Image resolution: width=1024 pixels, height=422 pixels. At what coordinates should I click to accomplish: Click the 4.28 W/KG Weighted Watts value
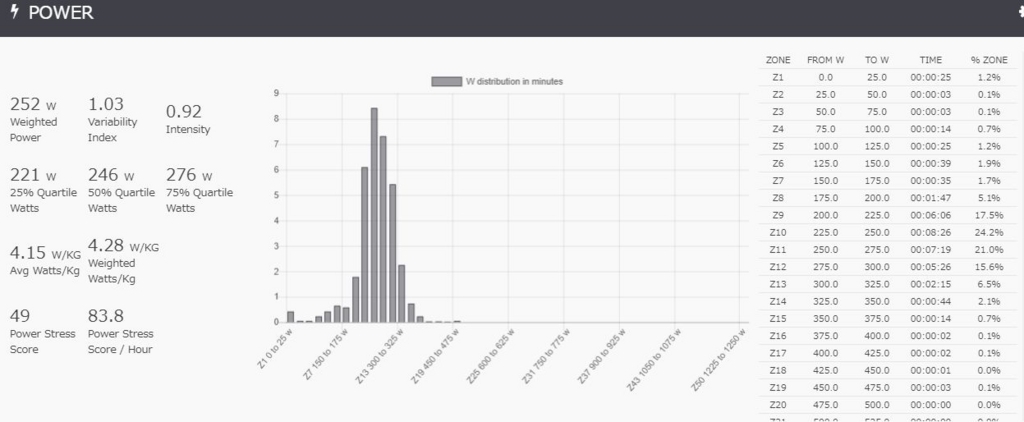[x=123, y=246]
